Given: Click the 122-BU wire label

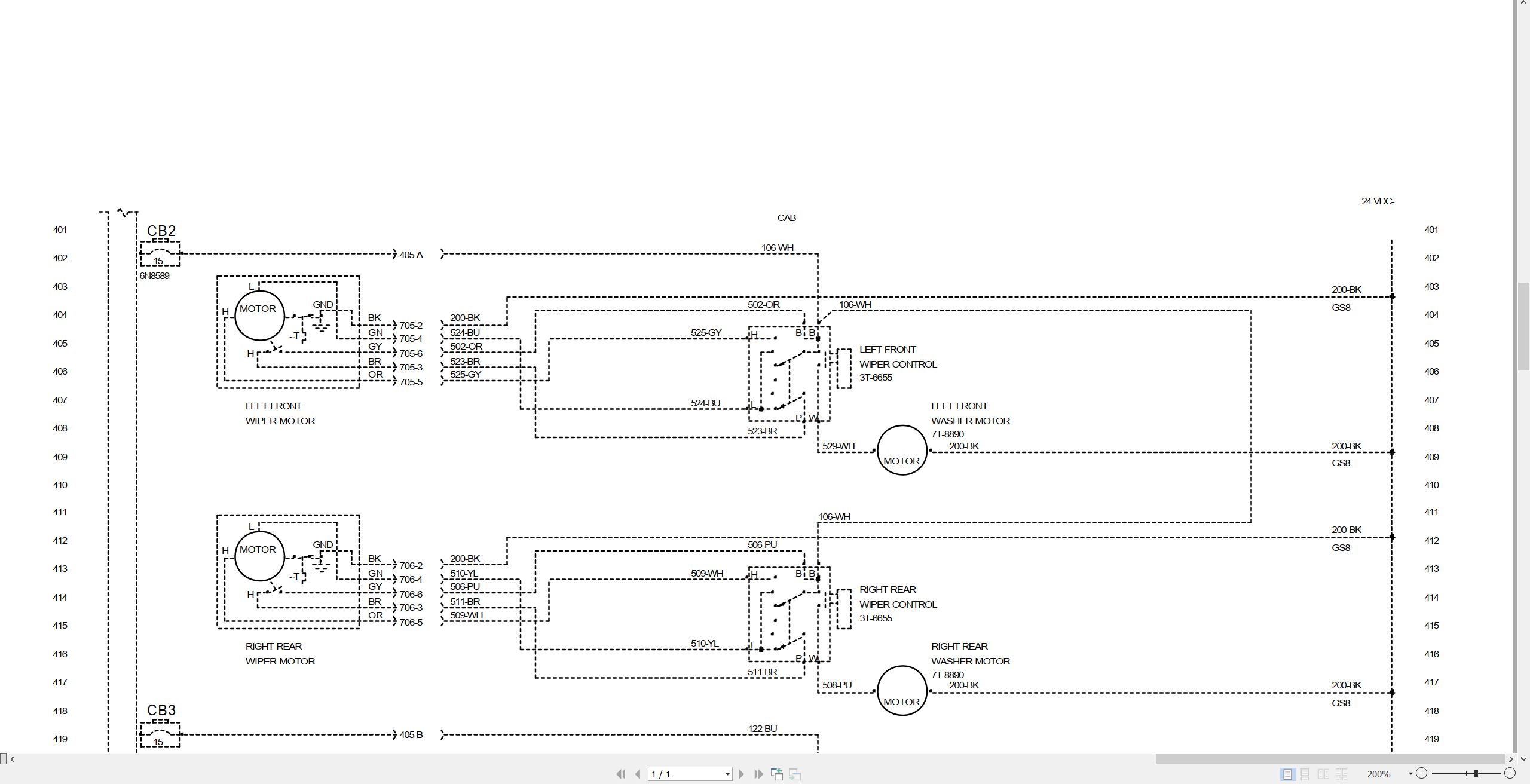Looking at the screenshot, I should pos(763,729).
